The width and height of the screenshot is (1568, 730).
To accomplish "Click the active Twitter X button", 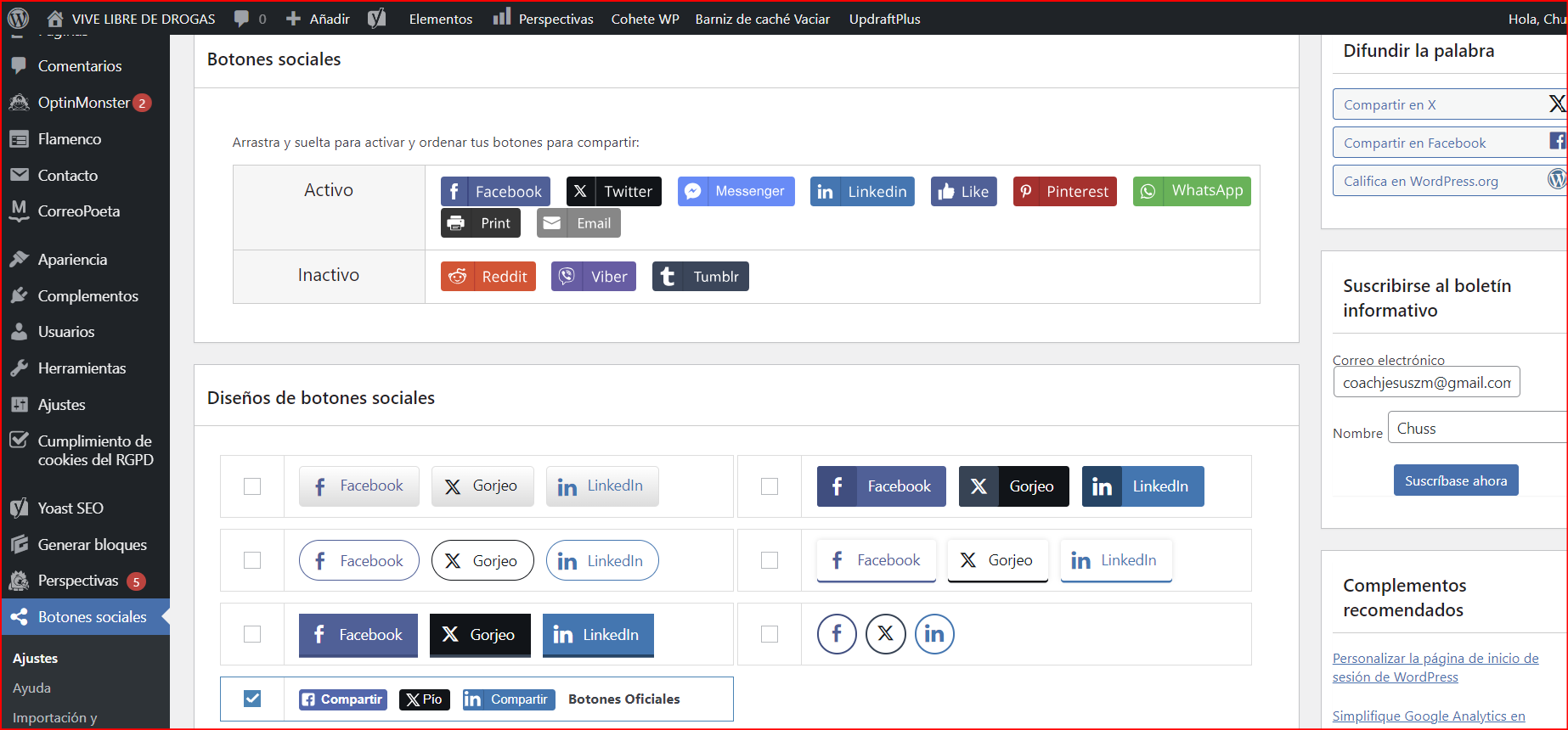I will (x=614, y=191).
